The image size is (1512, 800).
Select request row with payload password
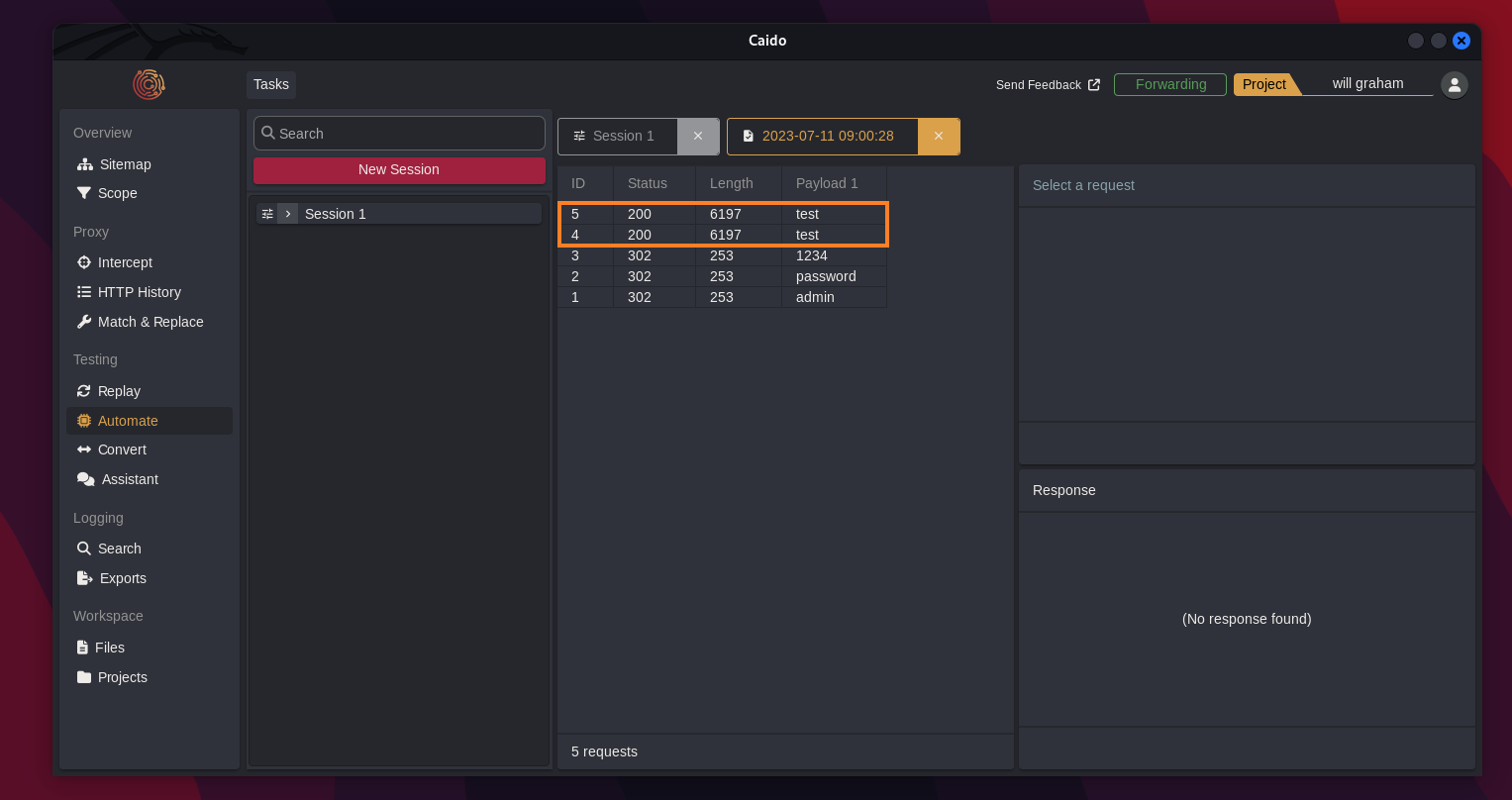pos(722,276)
